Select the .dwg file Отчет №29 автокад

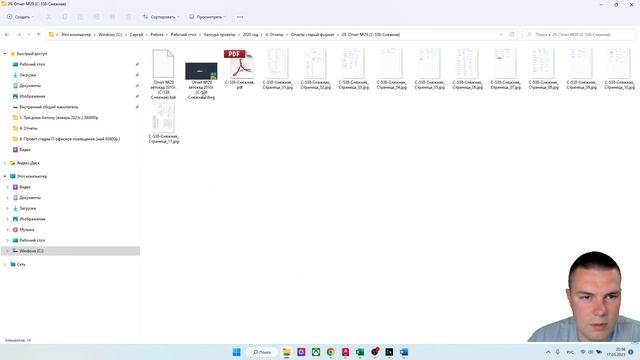(201, 81)
